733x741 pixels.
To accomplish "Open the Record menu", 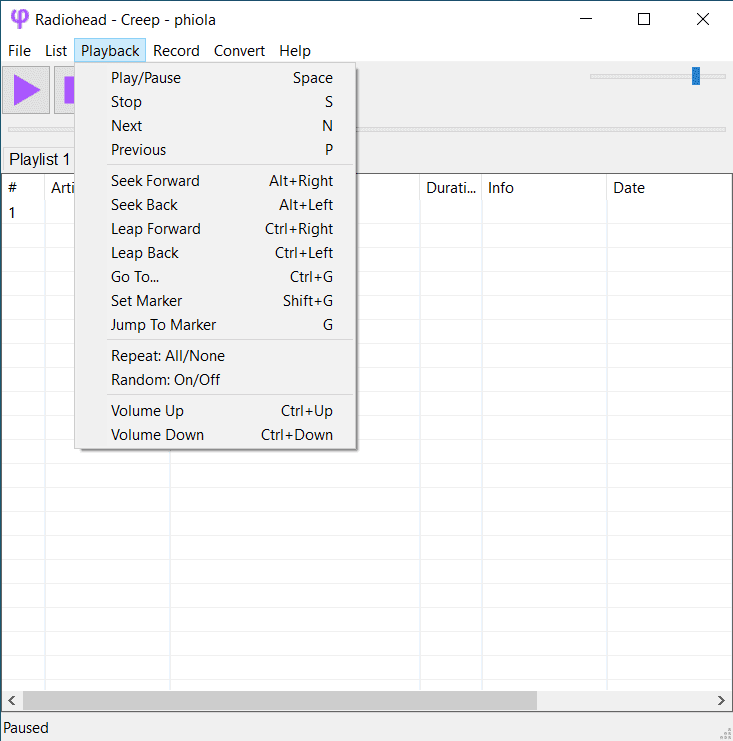I will pos(176,51).
